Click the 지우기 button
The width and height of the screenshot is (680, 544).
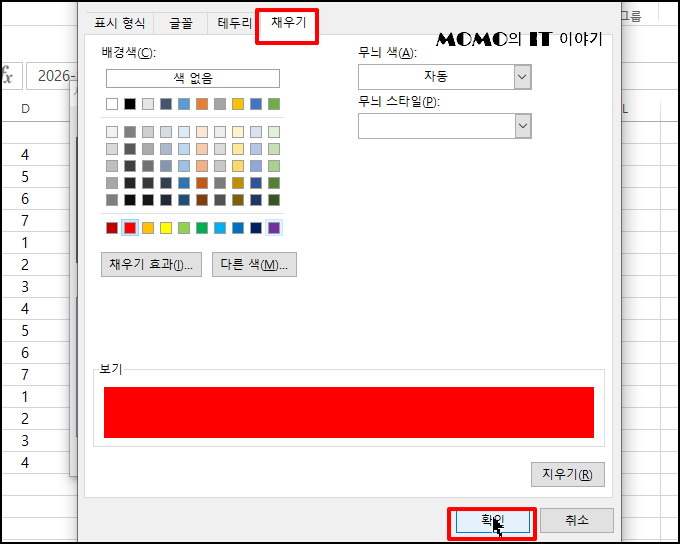point(568,475)
